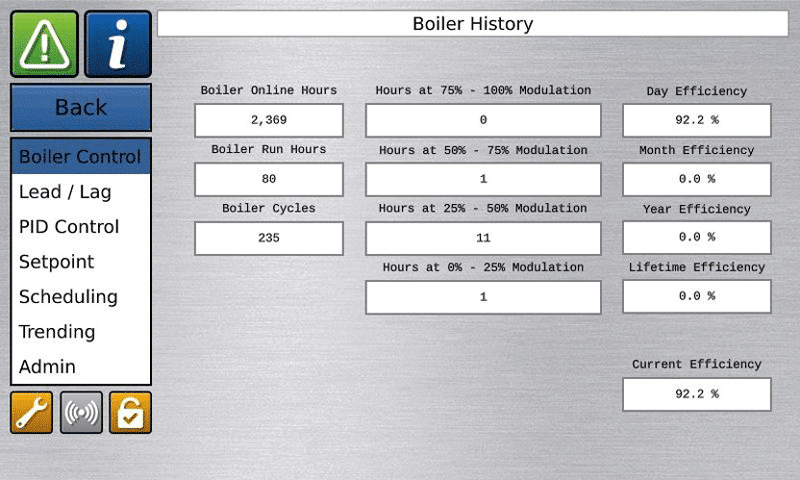
Task: Select Boiler Control in the sidebar menu
Action: click(80, 157)
